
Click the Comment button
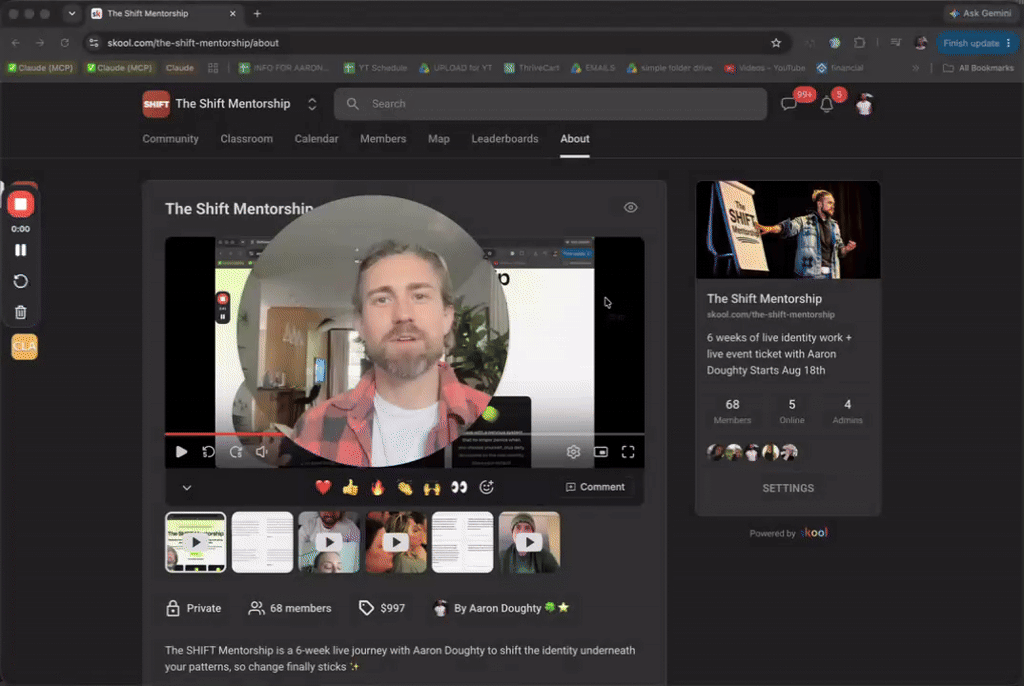coord(595,487)
